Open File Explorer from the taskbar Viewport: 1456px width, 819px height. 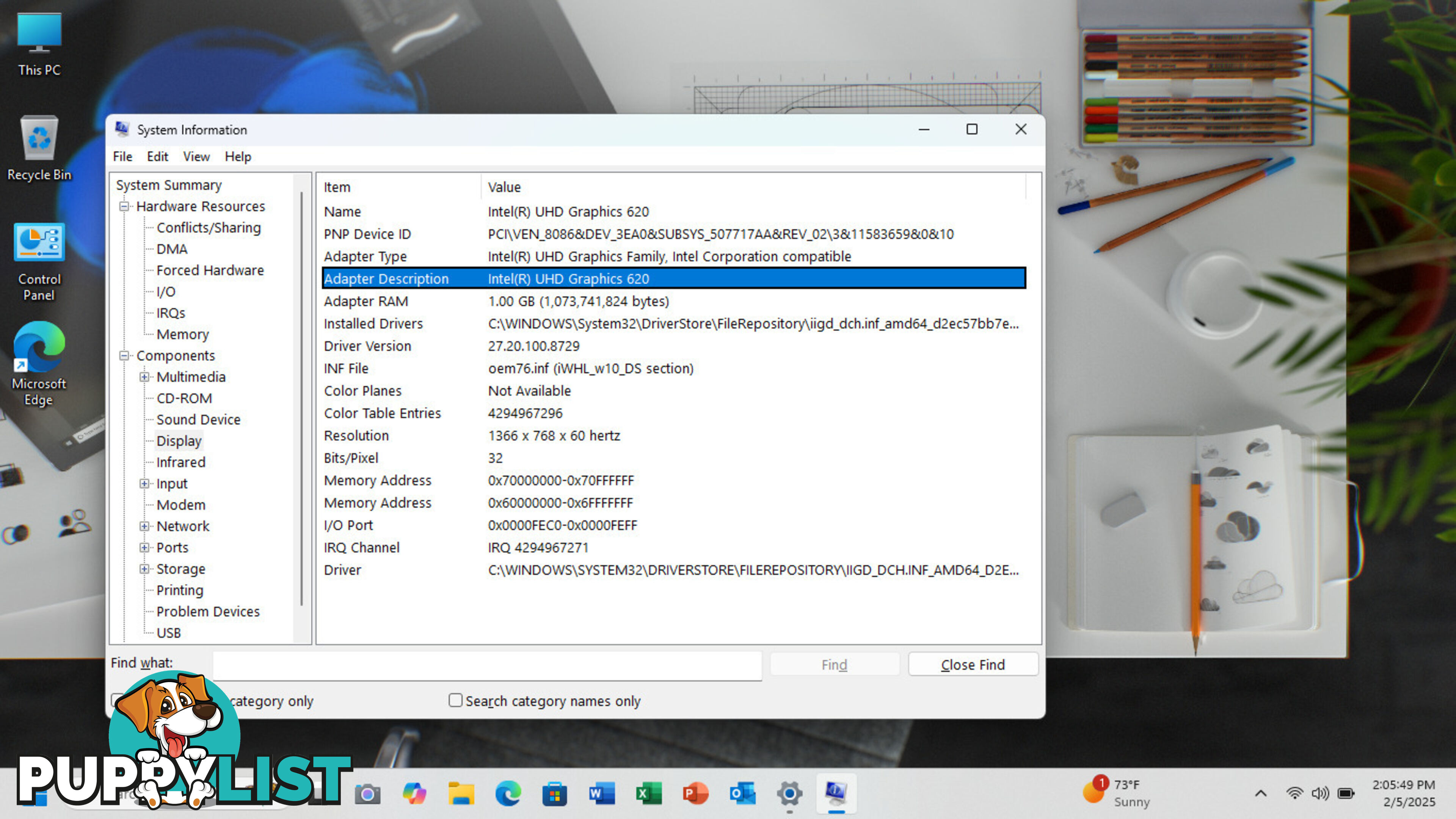click(461, 794)
